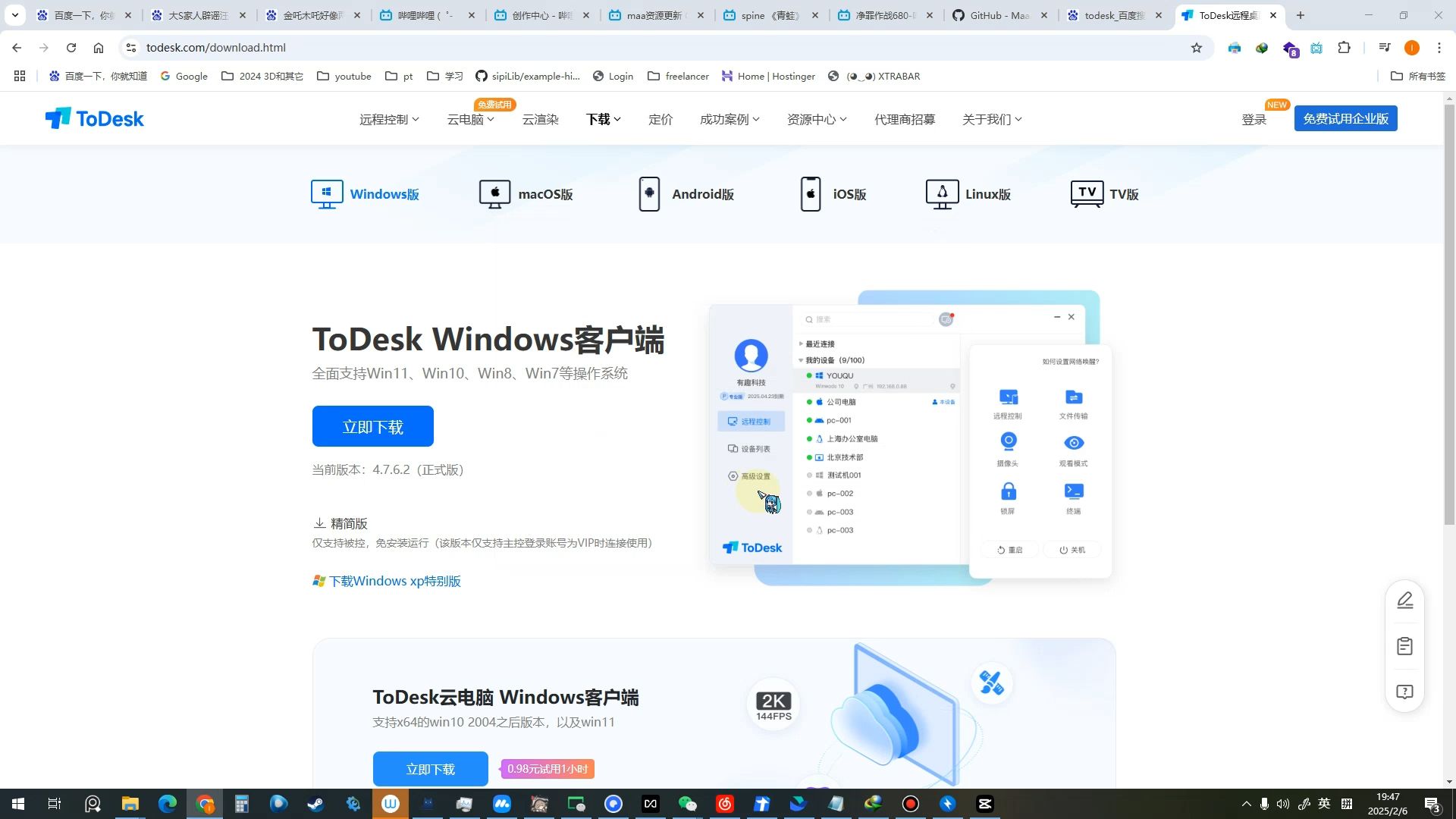This screenshot has width=1456, height=819.
Task: Open the Windows Start menu
Action: (18, 804)
